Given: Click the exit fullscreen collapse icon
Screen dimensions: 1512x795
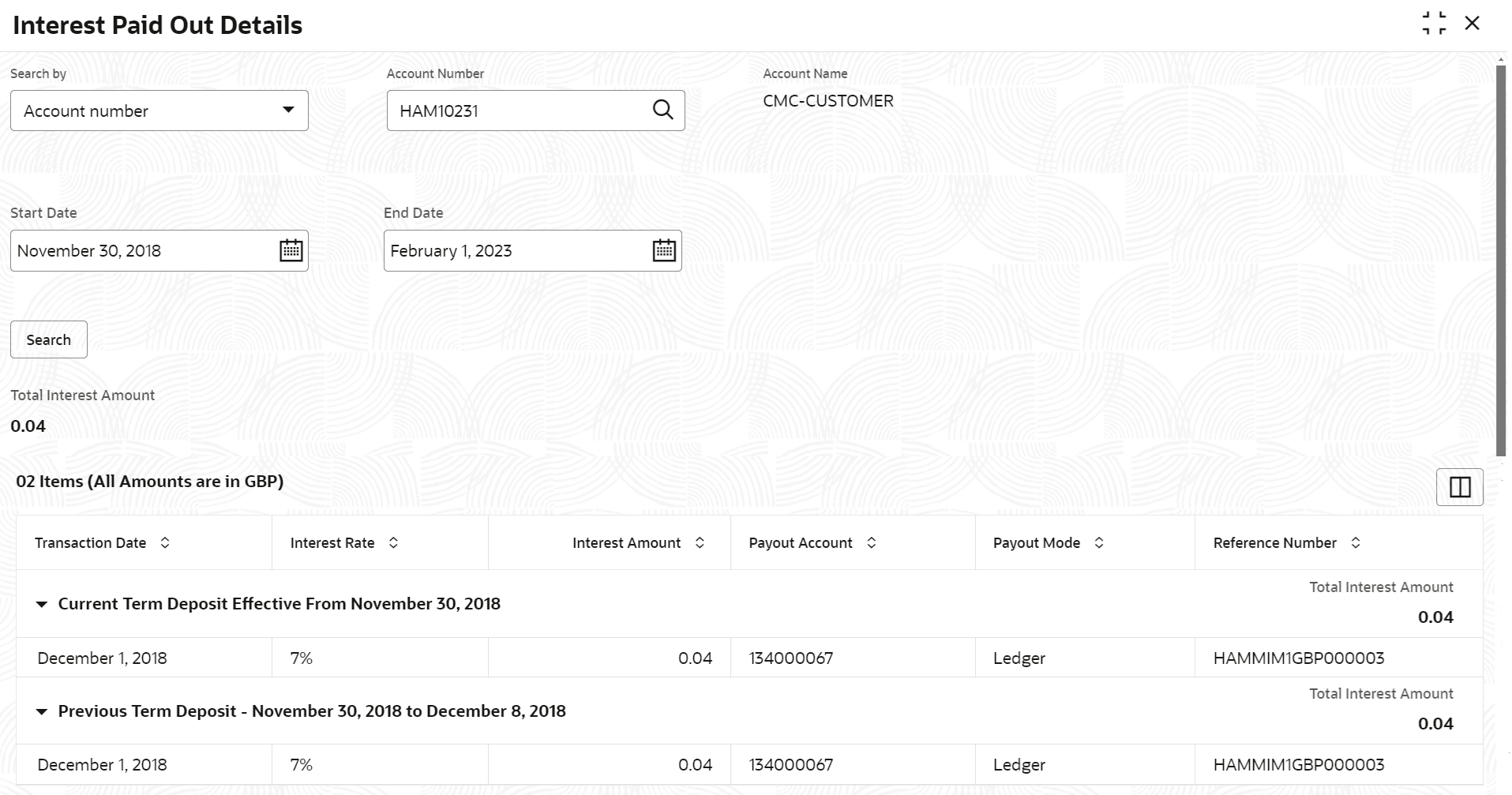Looking at the screenshot, I should tap(1434, 23).
